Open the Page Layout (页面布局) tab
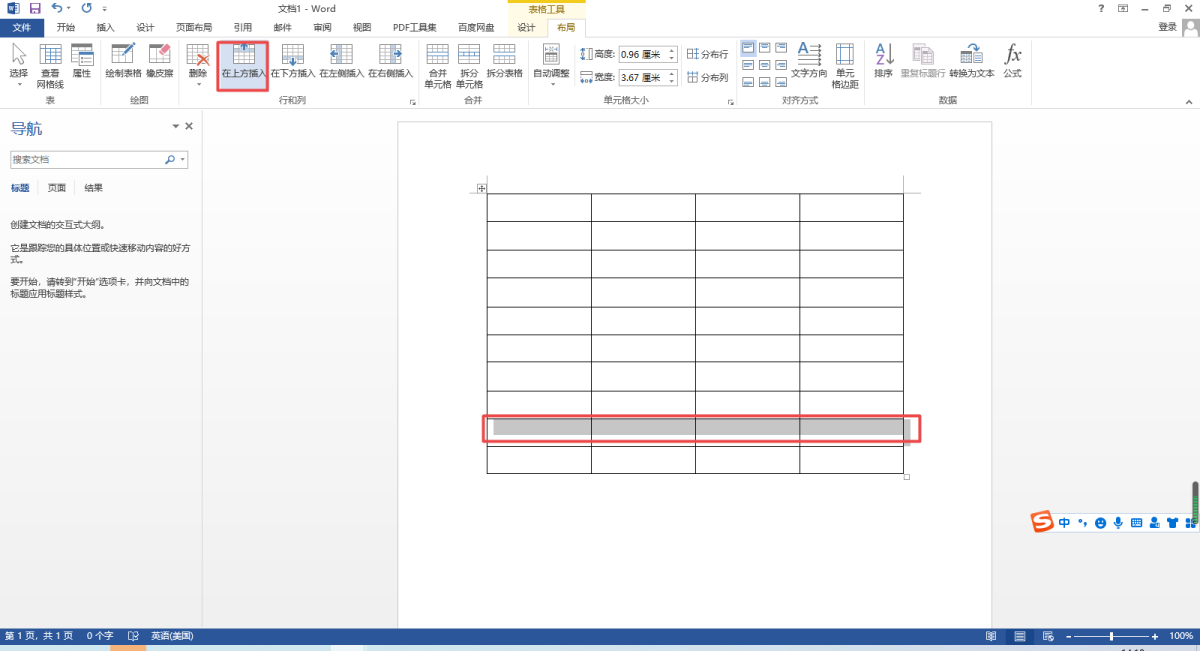The height and width of the screenshot is (651, 1200). [x=194, y=27]
